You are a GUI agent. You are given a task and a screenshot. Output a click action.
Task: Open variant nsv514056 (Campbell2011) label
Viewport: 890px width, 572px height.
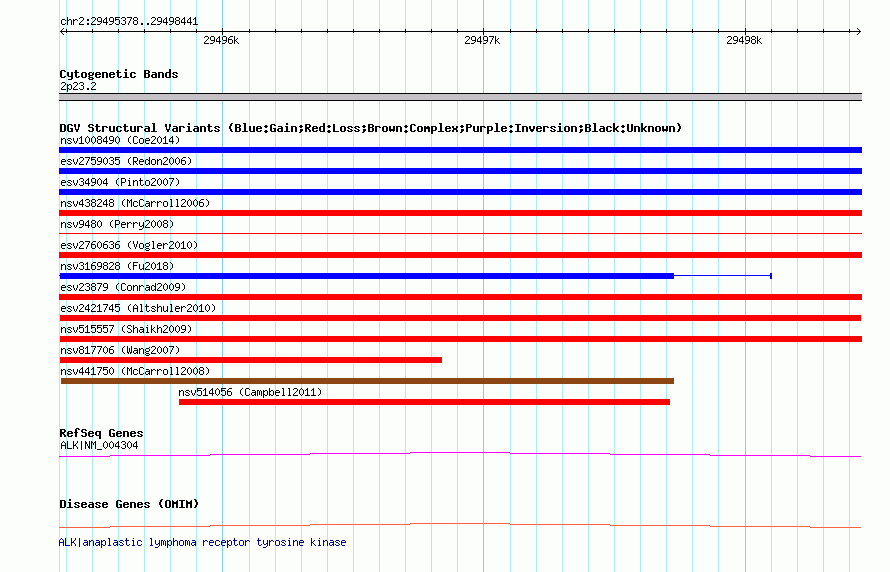(x=250, y=392)
